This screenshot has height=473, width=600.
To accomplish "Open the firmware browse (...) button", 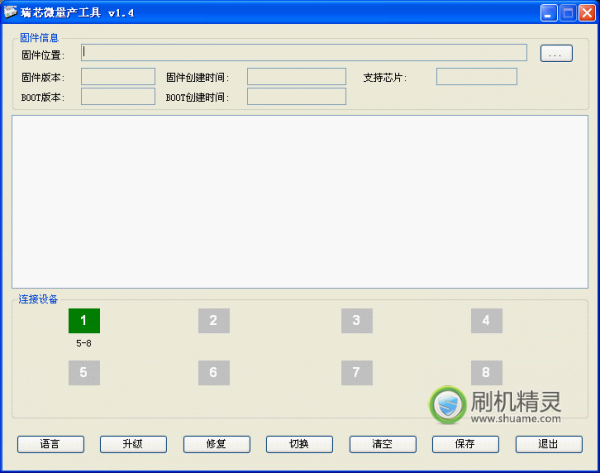I will pos(556,54).
